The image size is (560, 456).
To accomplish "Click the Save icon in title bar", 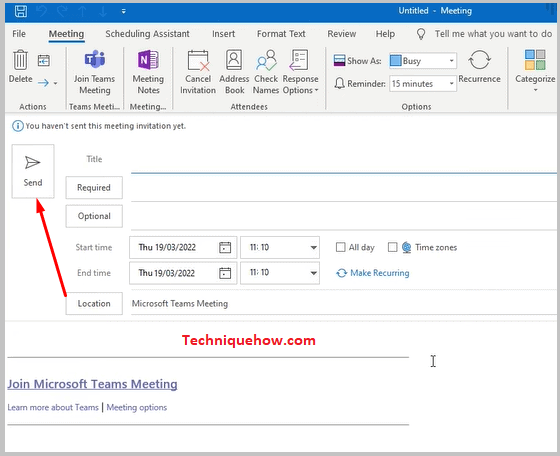I will point(21,11).
